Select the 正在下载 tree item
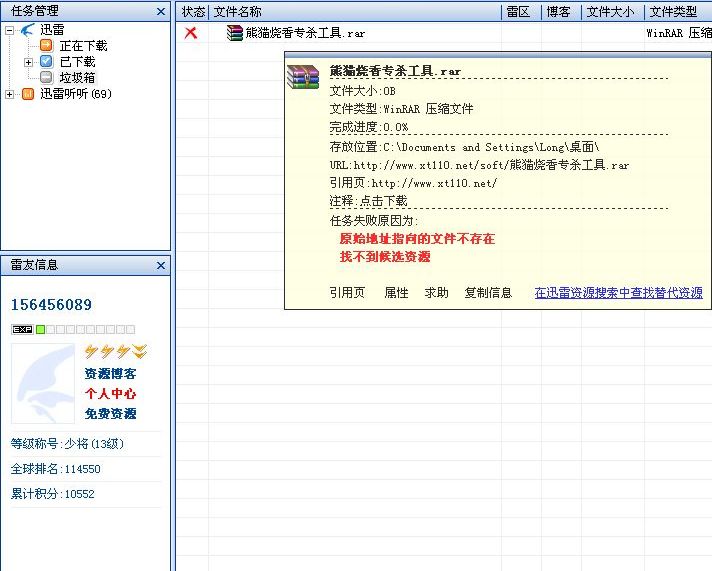The height and width of the screenshot is (571, 712). pyautogui.click(x=82, y=46)
